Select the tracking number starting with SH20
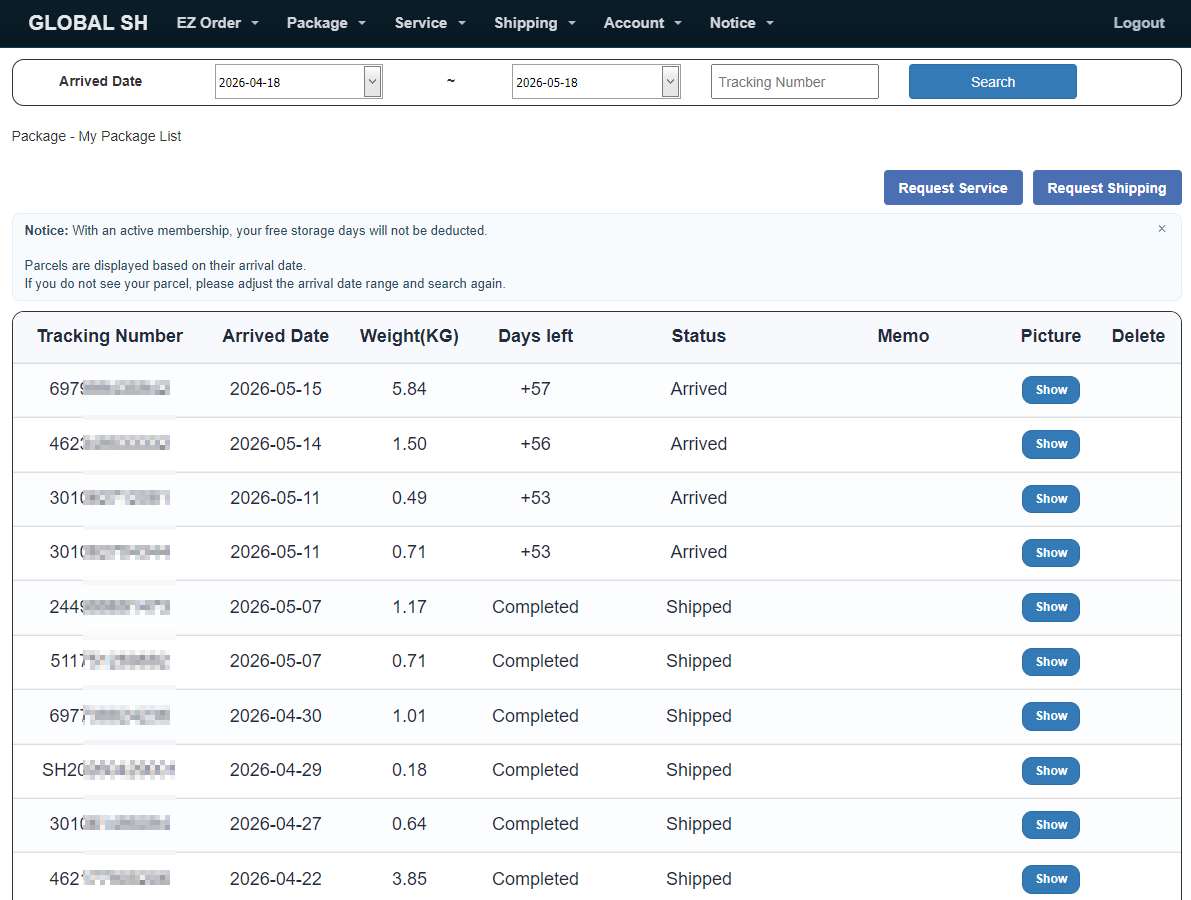 [109, 770]
